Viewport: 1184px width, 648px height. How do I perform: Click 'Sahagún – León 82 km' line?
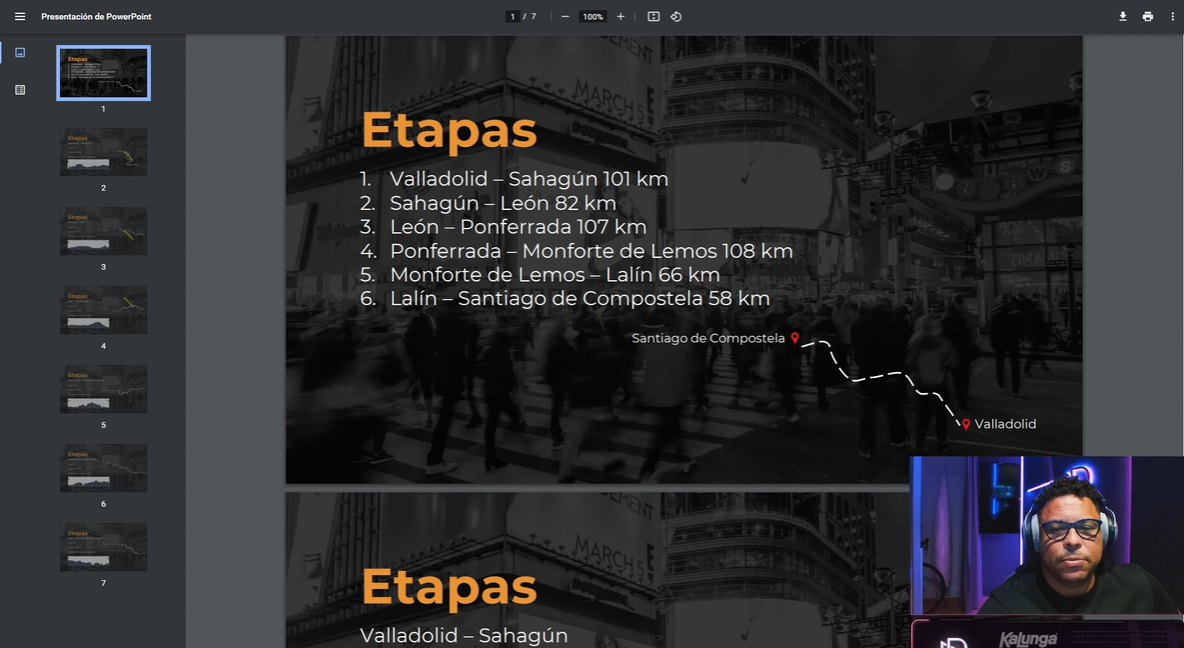pos(488,203)
